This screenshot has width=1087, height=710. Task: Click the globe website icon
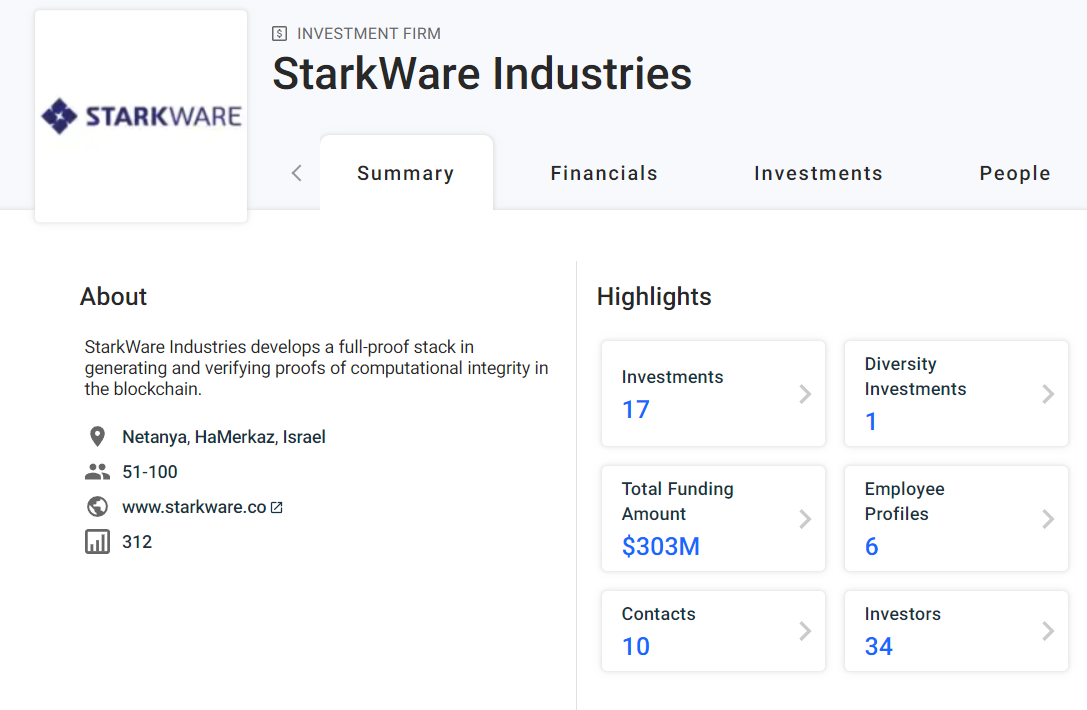tap(97, 507)
